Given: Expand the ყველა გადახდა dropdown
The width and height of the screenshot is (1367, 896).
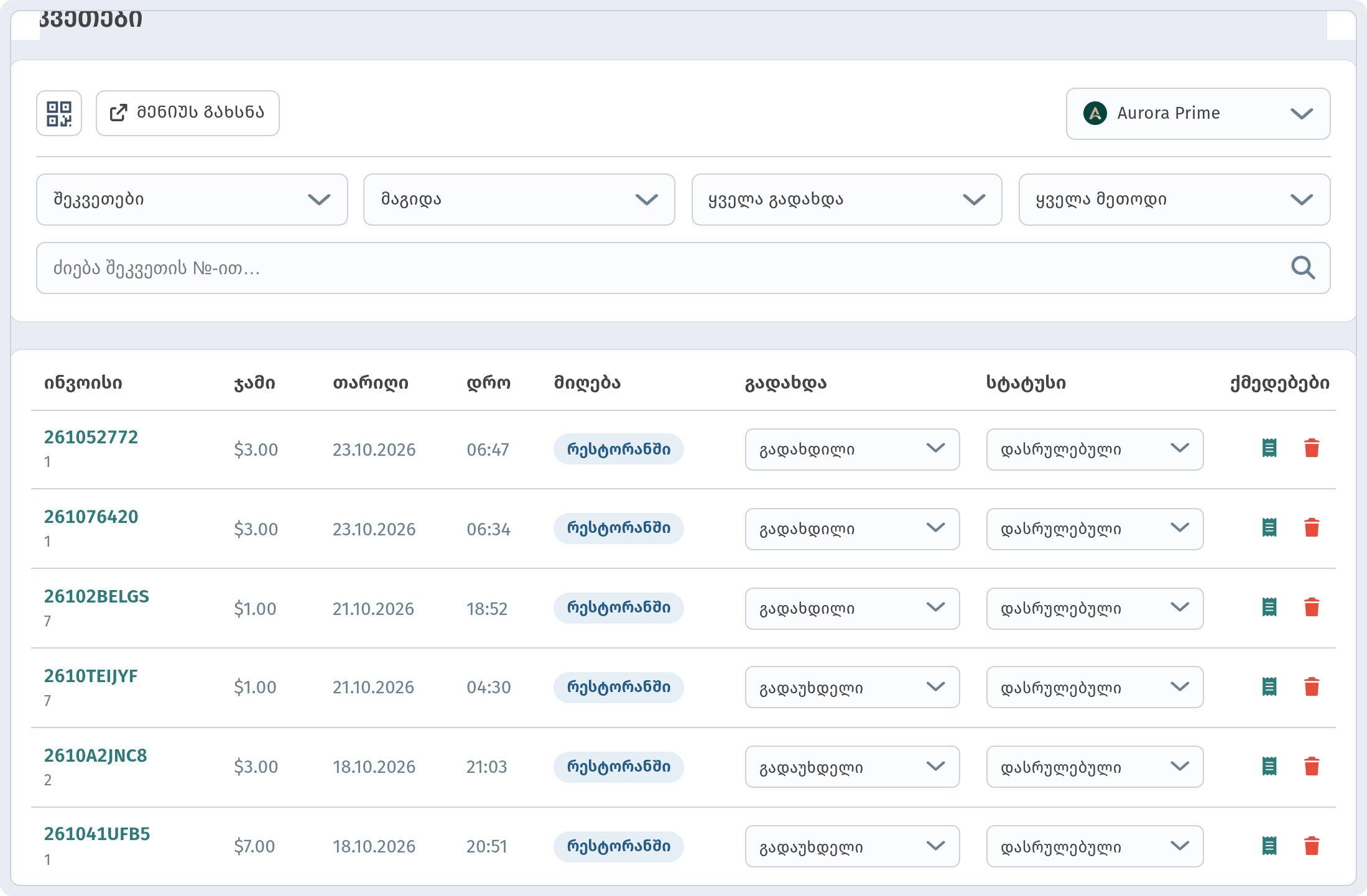Looking at the screenshot, I should (x=846, y=200).
